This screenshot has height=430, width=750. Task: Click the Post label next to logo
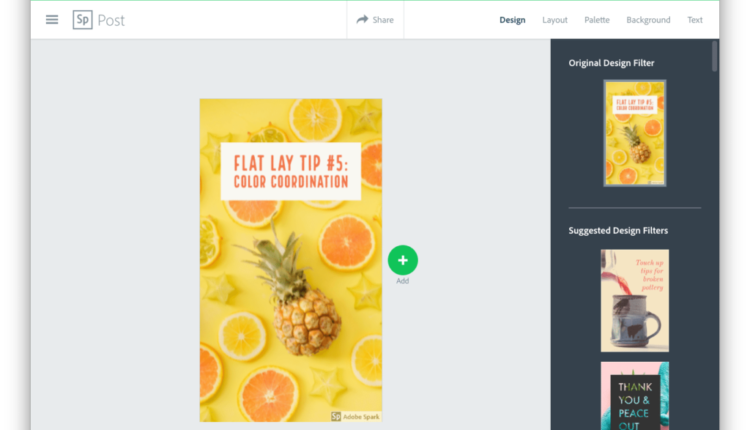[x=111, y=20]
